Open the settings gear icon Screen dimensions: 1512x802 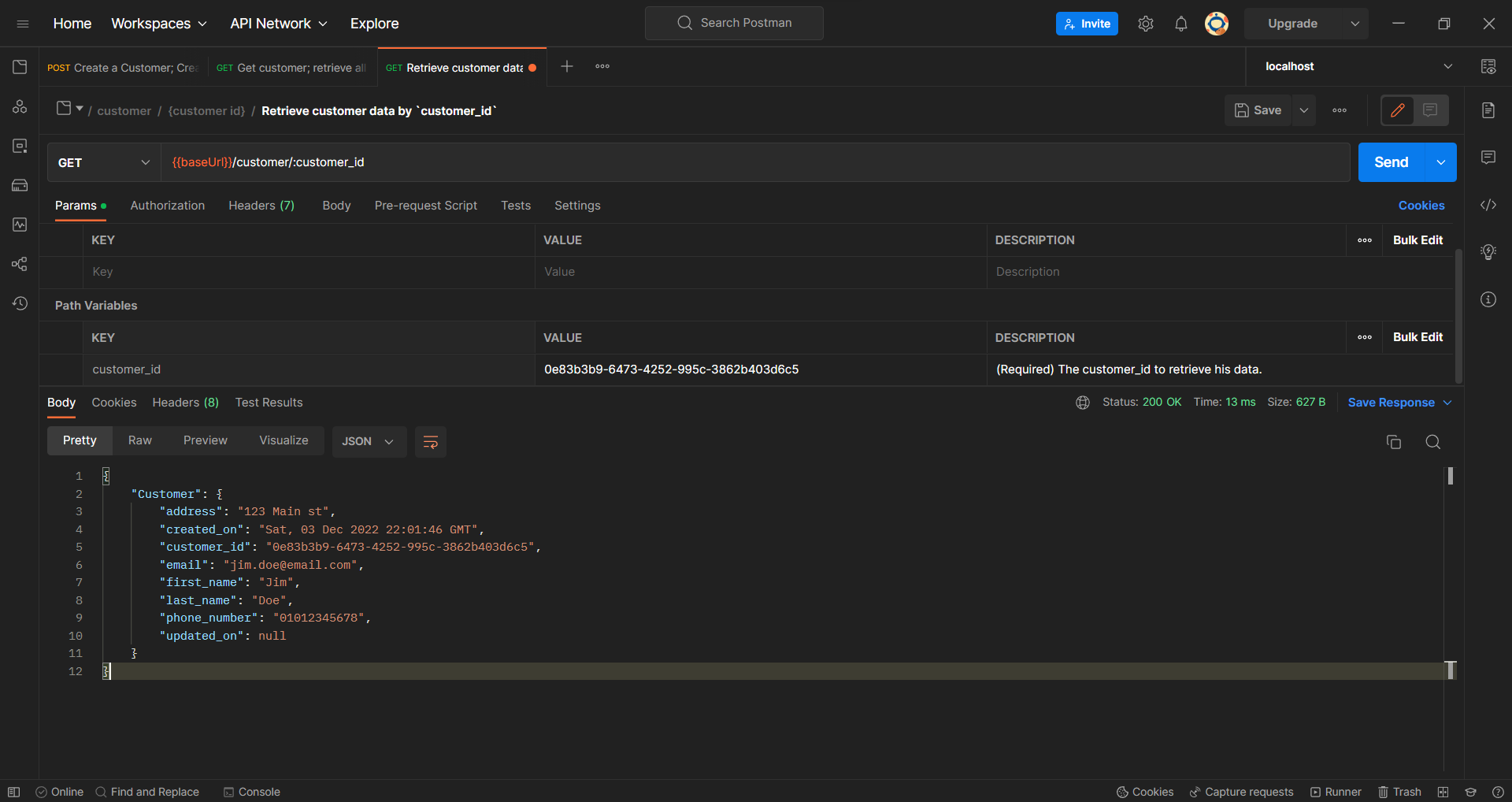coord(1146,24)
